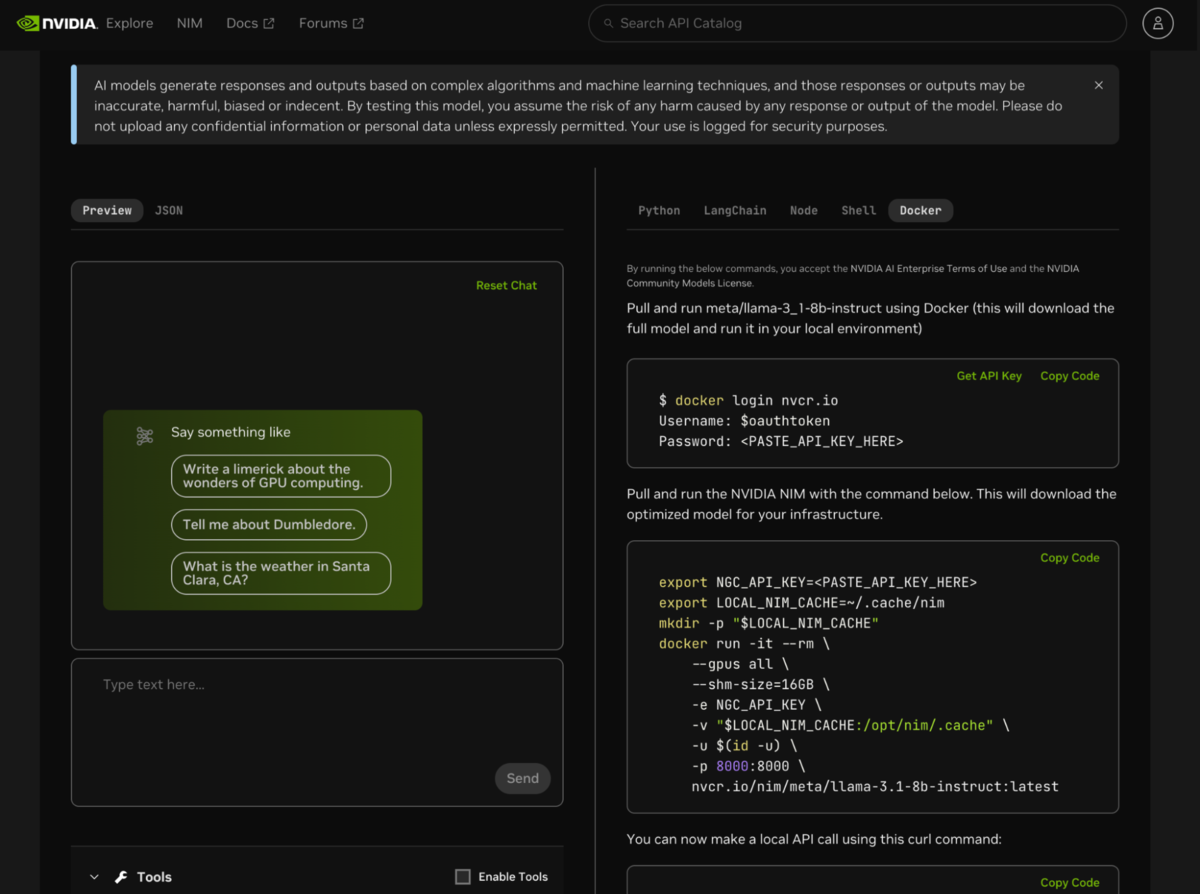Screen dimensions: 1200x894
Task: Select the Docker code tab
Action: pos(921,210)
